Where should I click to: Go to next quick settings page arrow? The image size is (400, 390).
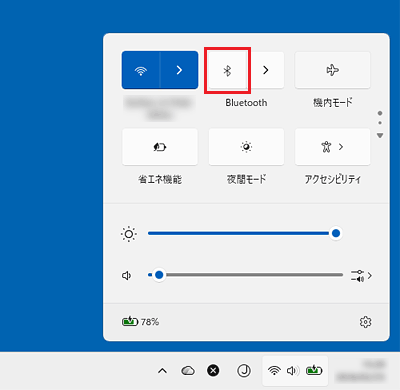[x=380, y=136]
